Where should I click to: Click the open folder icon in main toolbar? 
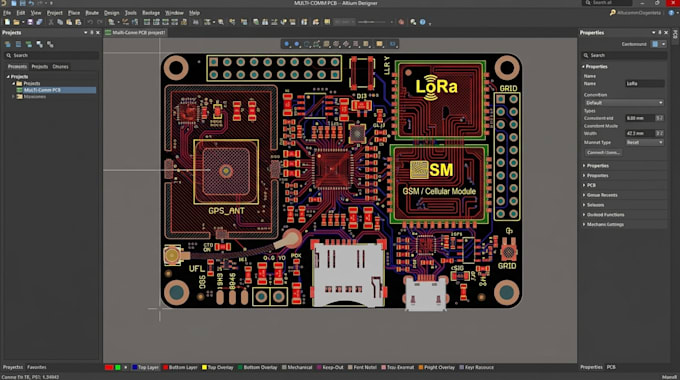point(16,22)
